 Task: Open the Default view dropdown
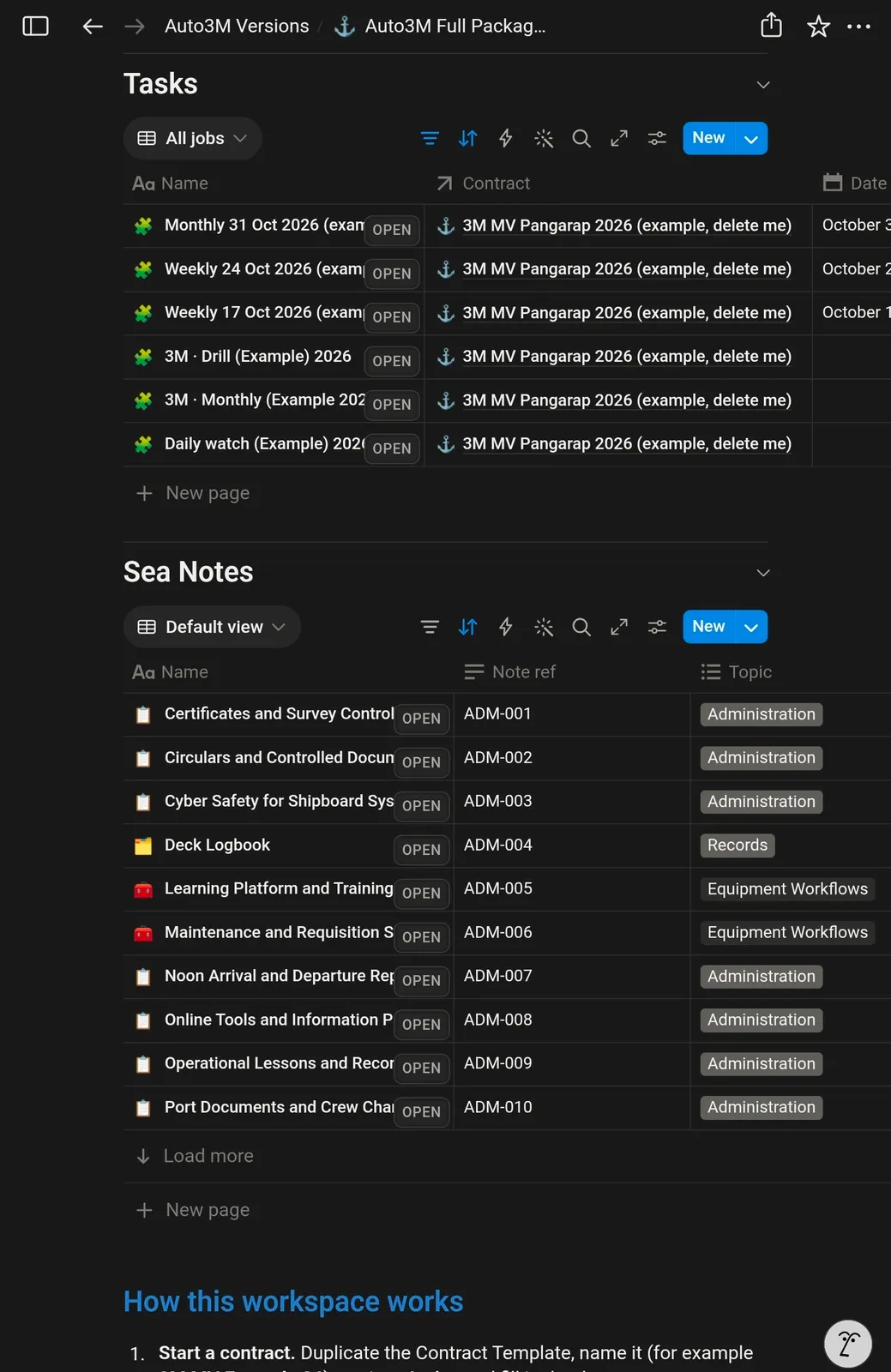tap(212, 627)
